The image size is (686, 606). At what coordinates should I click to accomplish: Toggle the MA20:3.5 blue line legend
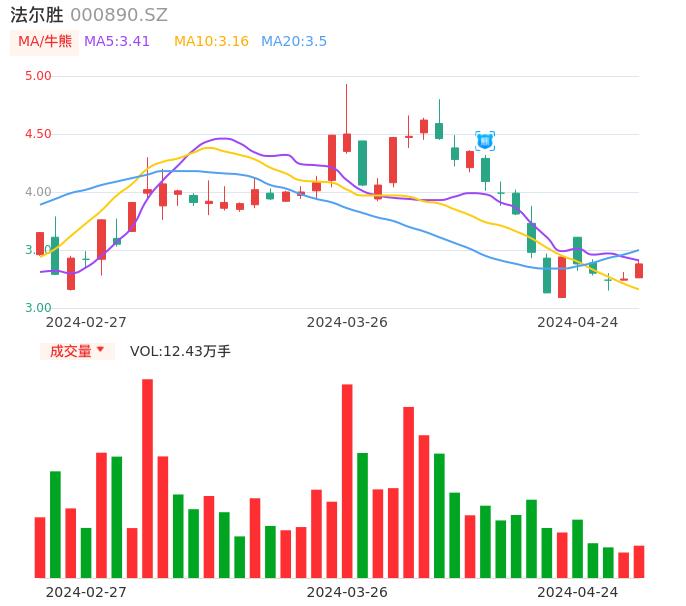[x=294, y=42]
